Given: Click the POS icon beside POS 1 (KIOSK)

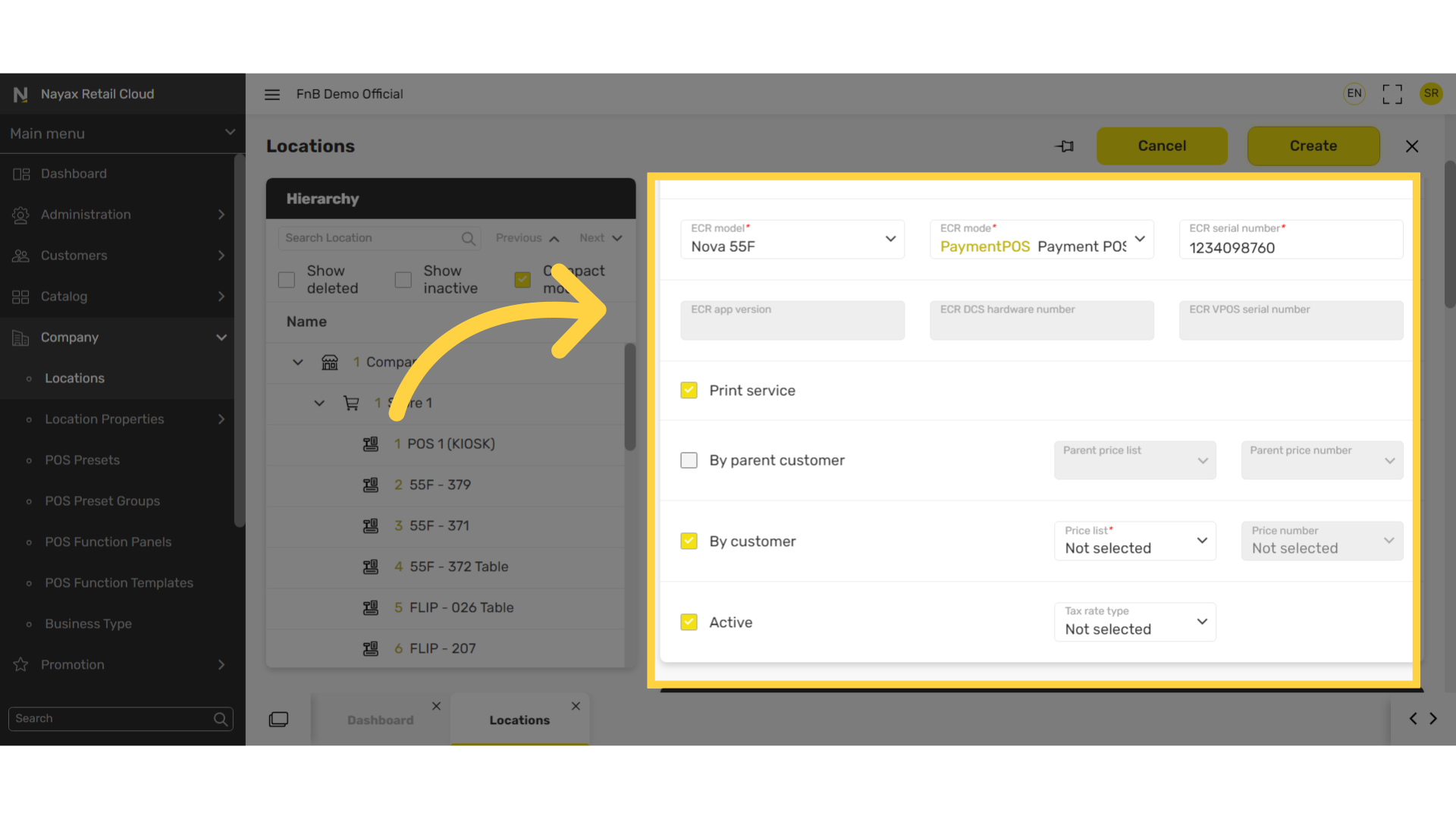Looking at the screenshot, I should 371,444.
